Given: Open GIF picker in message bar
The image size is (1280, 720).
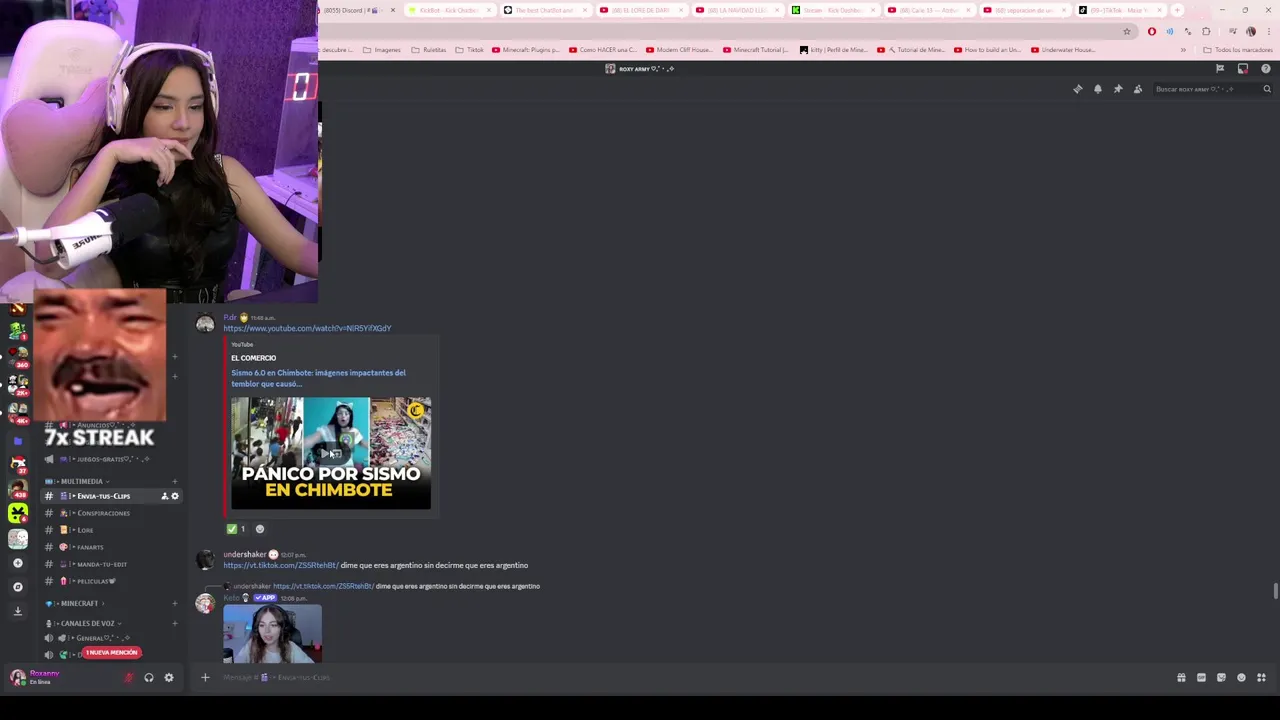Looking at the screenshot, I should pyautogui.click(x=1201, y=677).
